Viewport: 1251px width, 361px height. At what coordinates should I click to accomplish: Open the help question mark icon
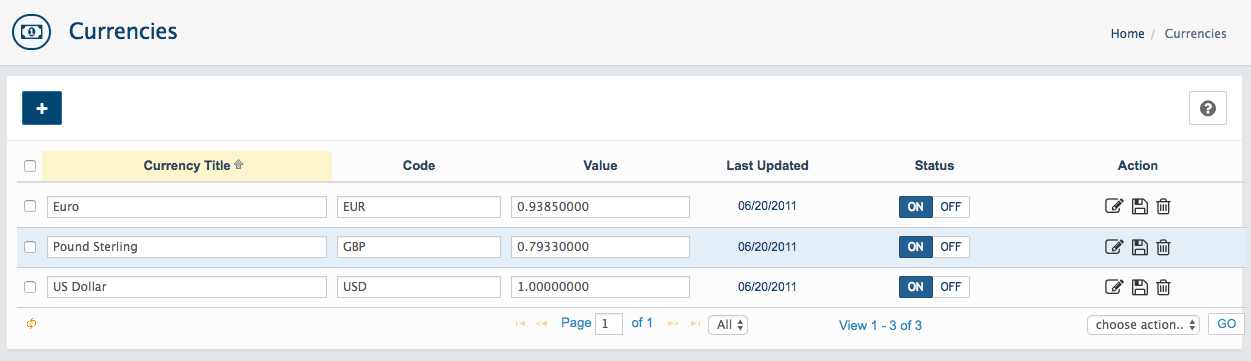tap(1207, 108)
